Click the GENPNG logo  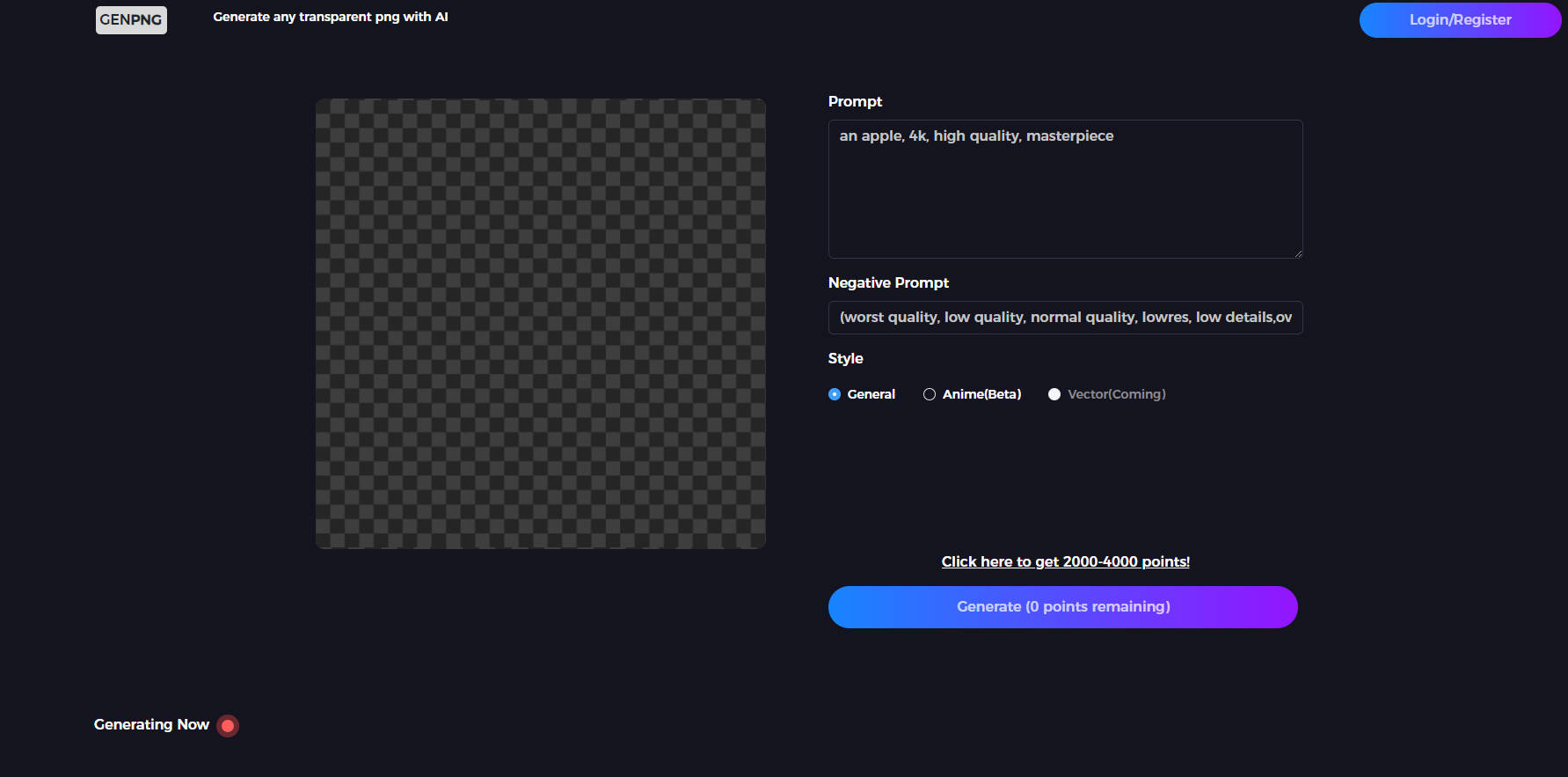click(131, 19)
